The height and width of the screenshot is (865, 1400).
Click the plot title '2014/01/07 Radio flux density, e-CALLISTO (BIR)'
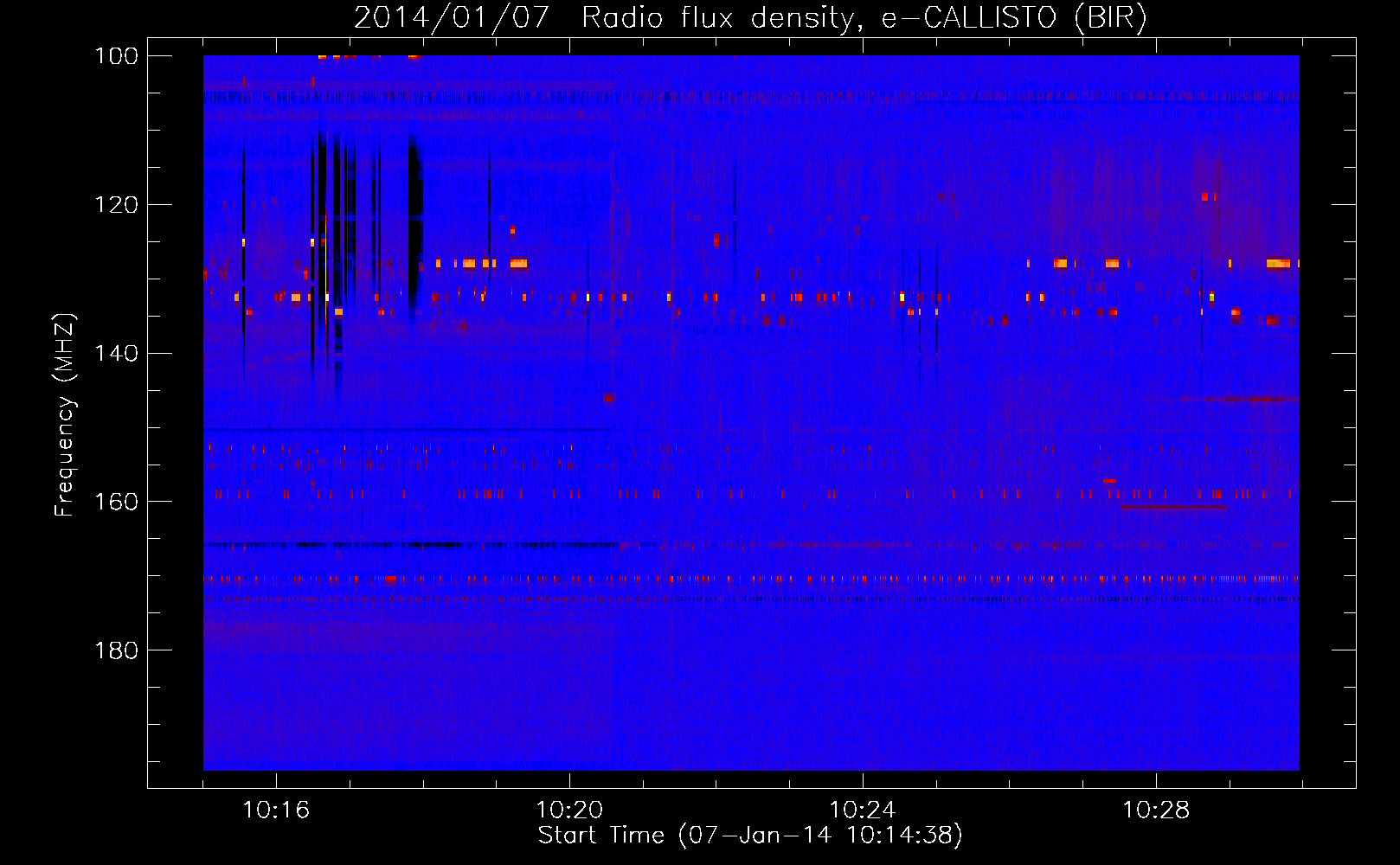[x=750, y=17]
